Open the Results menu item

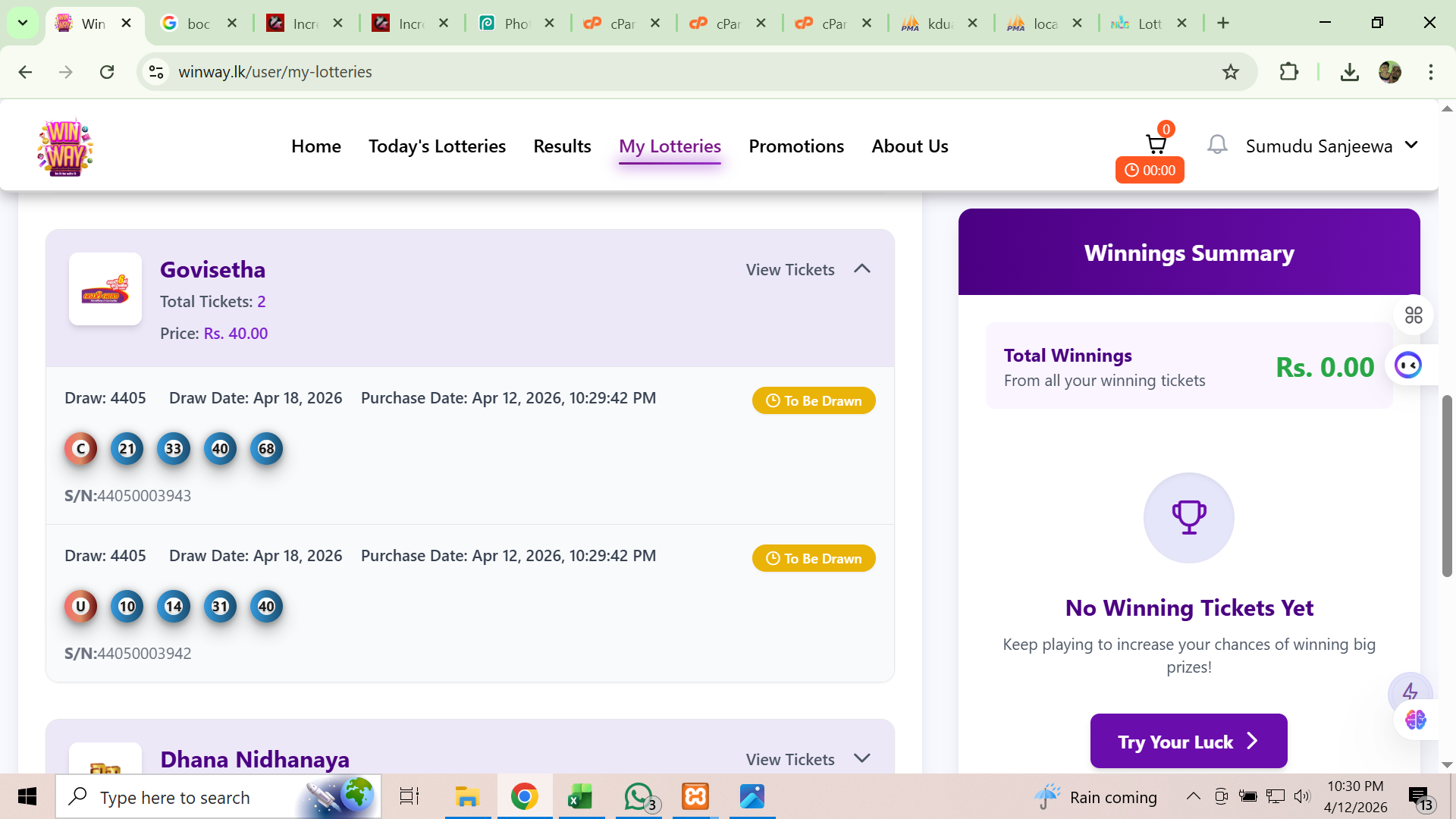pyautogui.click(x=562, y=146)
